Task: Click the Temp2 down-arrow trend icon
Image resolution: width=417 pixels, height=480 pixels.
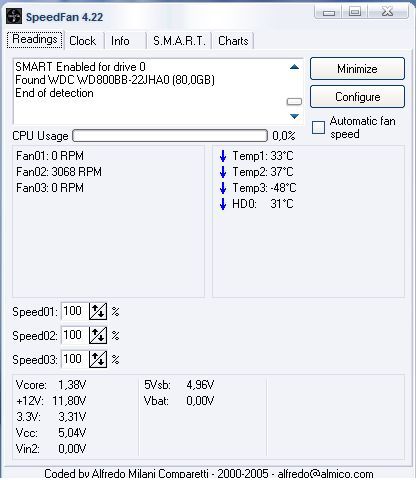Action: [223, 172]
